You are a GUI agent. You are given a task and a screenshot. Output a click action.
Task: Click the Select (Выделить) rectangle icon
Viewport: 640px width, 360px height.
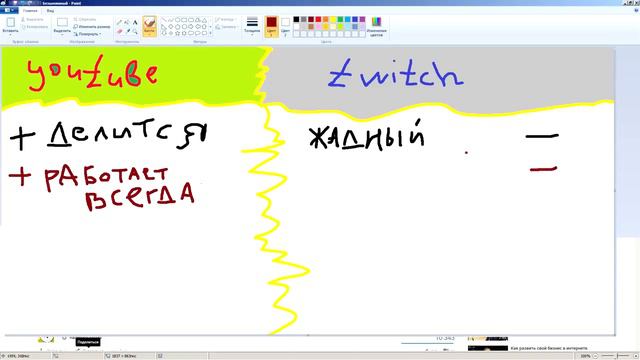pyautogui.click(x=62, y=22)
